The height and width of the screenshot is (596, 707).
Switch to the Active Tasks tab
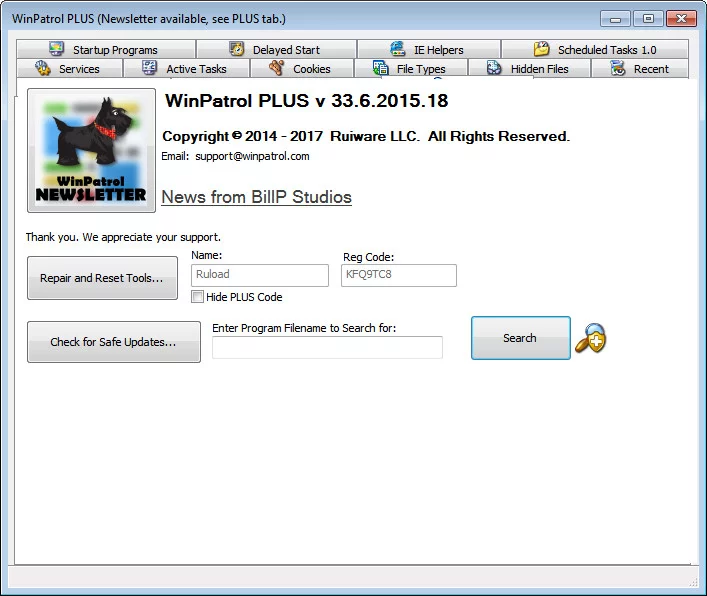tap(186, 69)
